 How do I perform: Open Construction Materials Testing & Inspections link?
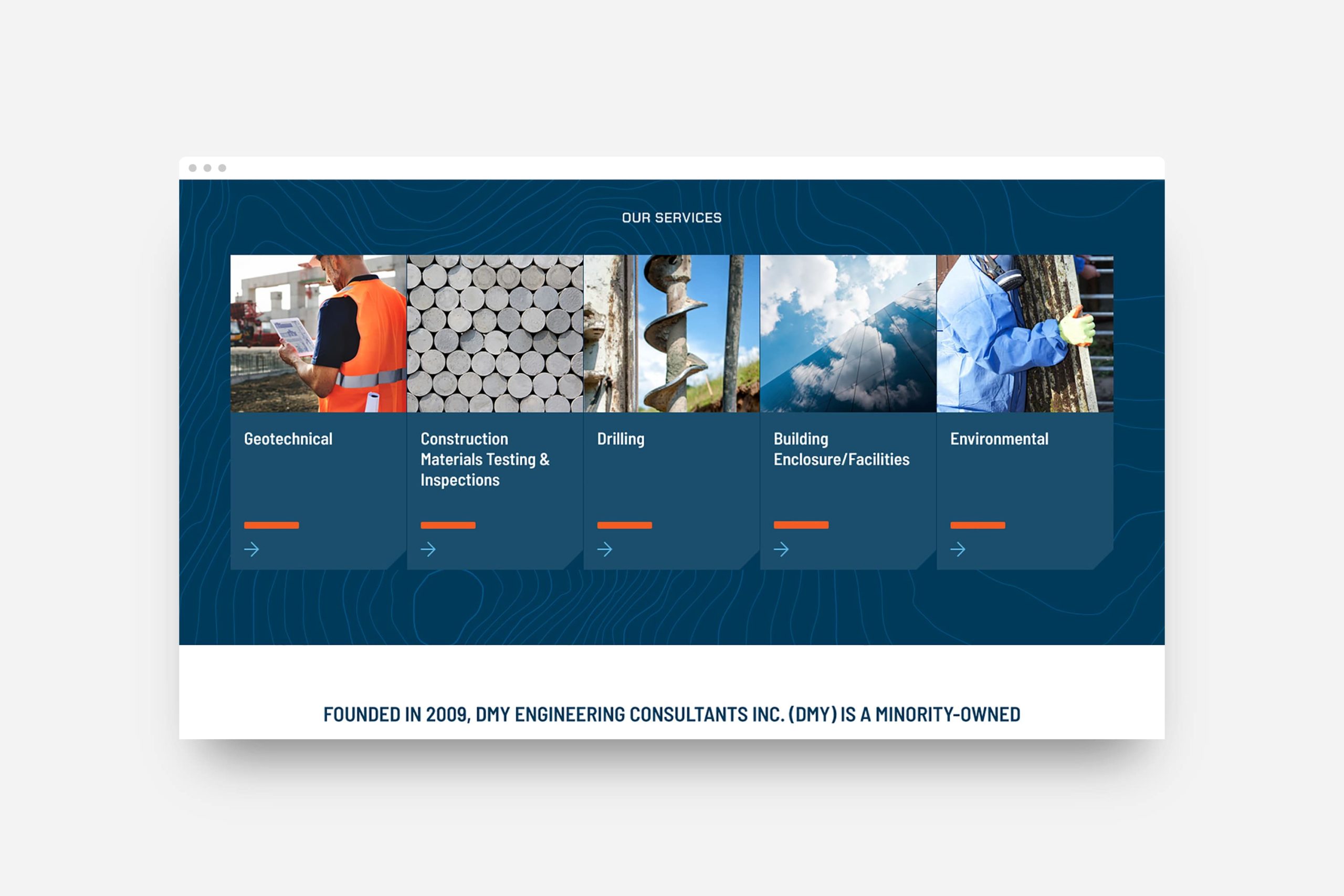click(x=485, y=459)
